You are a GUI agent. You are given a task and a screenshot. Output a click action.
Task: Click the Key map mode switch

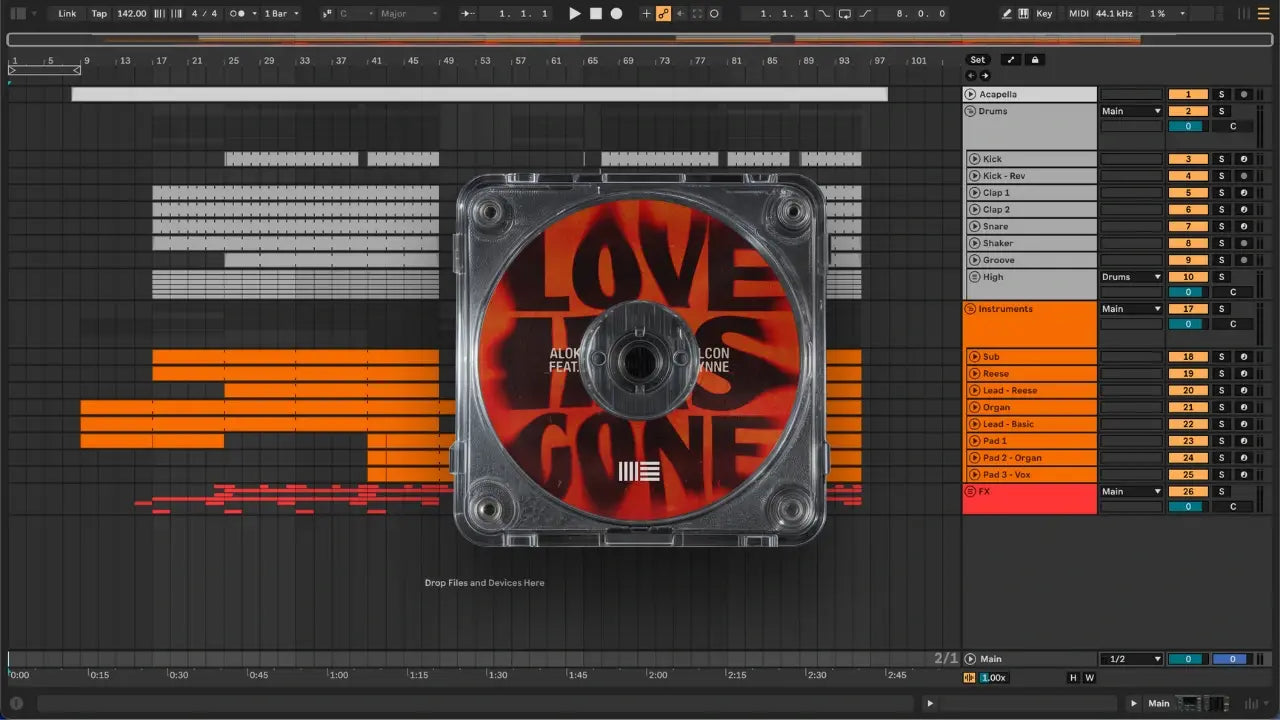(1044, 14)
